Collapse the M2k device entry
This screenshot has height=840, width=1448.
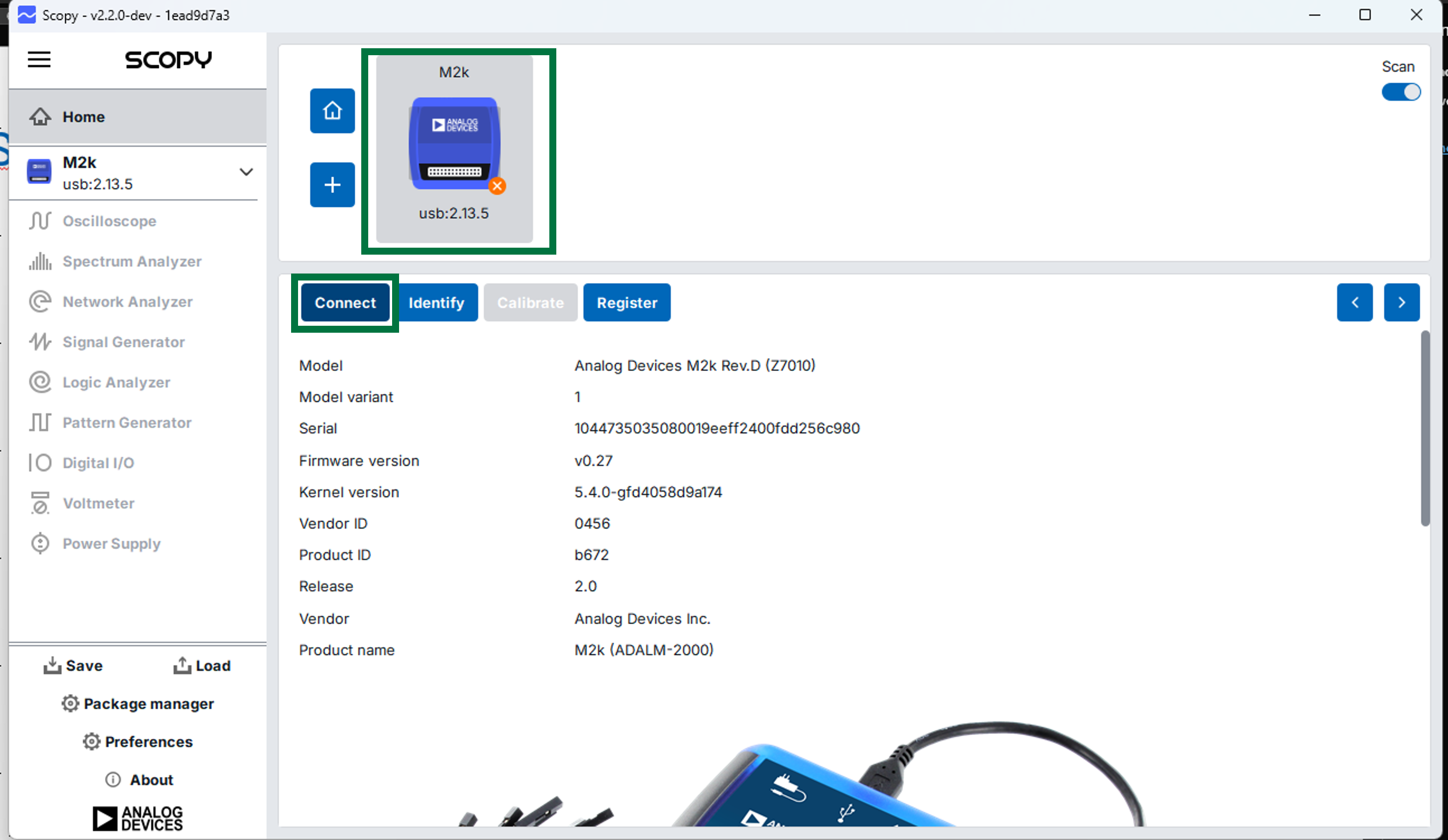246,172
